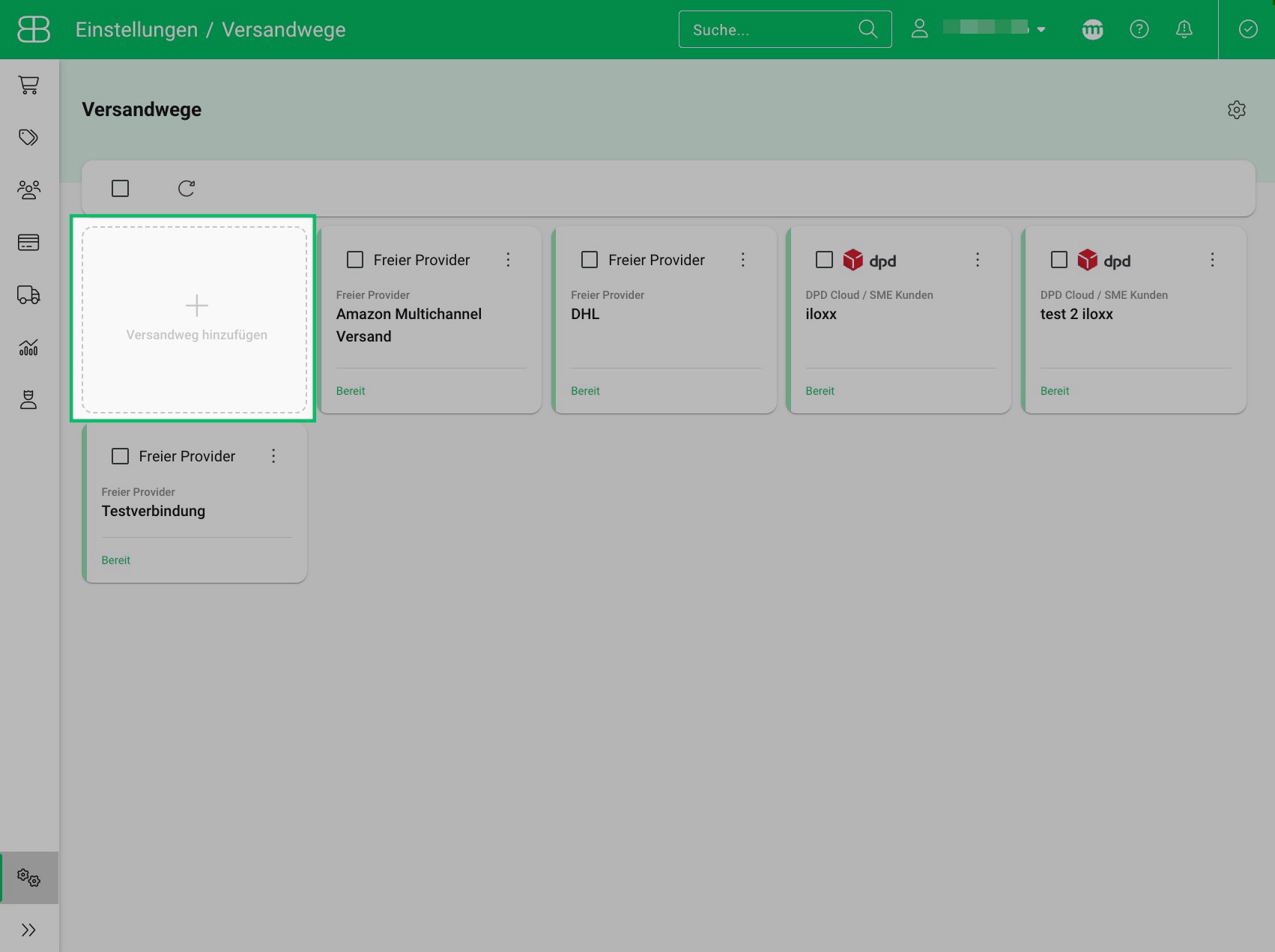The image size is (1275, 952).
Task: Click Bereit status on Amazon Multichannel card
Action: (351, 391)
